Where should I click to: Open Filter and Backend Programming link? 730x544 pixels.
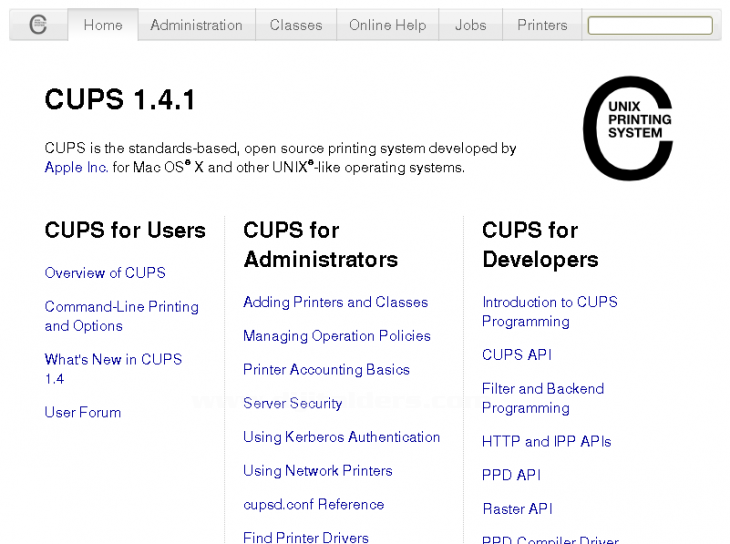click(543, 398)
